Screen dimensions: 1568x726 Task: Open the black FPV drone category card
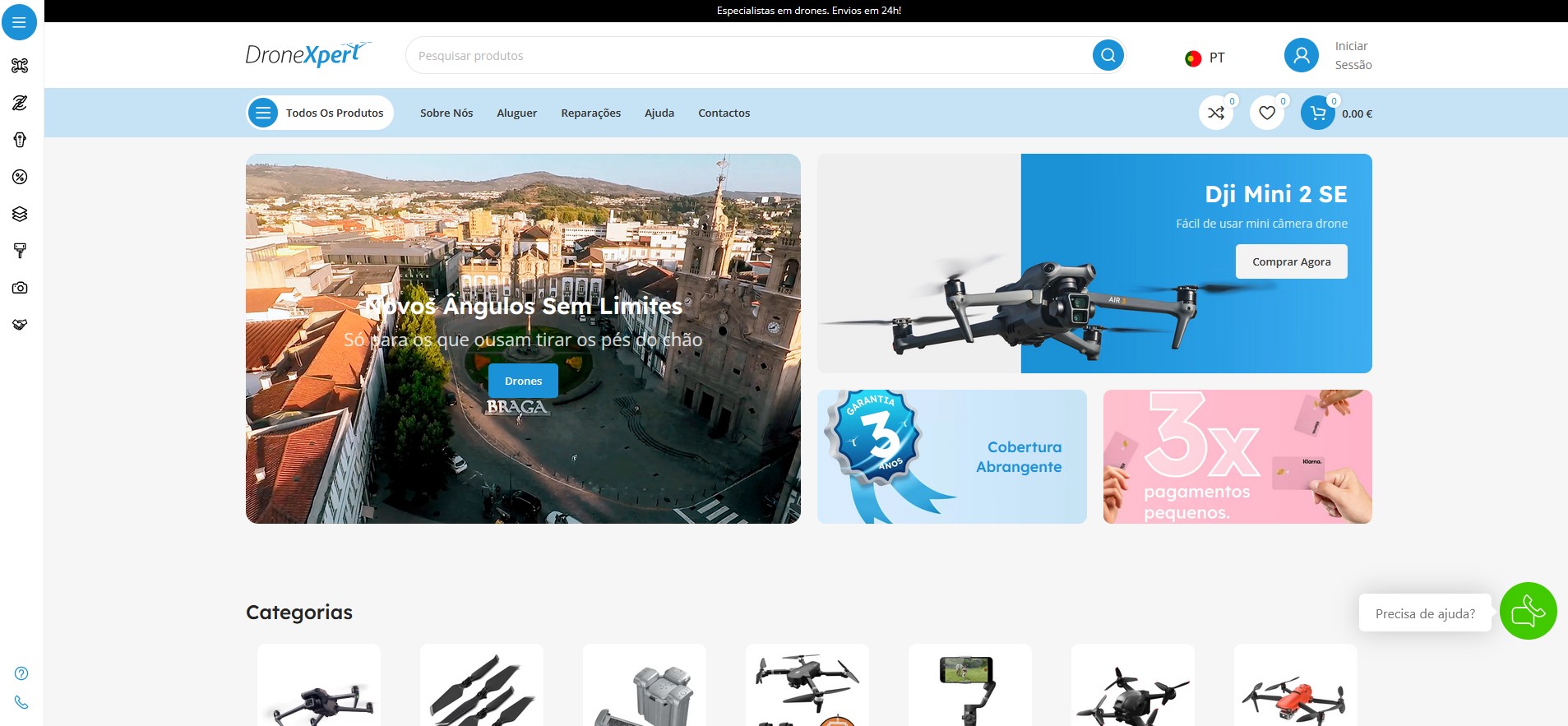coord(1133,685)
